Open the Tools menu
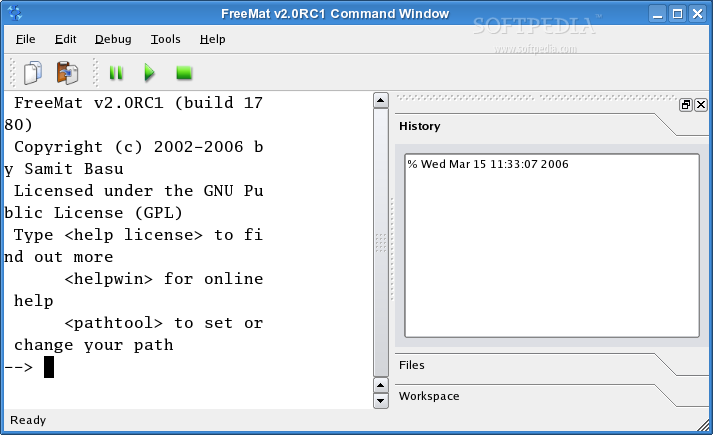Viewport: 713px width, 435px height. (166, 40)
